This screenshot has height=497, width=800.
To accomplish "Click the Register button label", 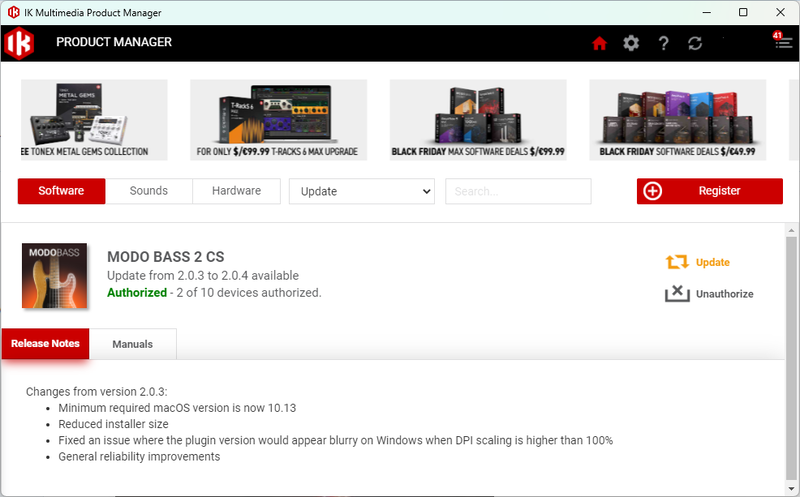I will 719,191.
